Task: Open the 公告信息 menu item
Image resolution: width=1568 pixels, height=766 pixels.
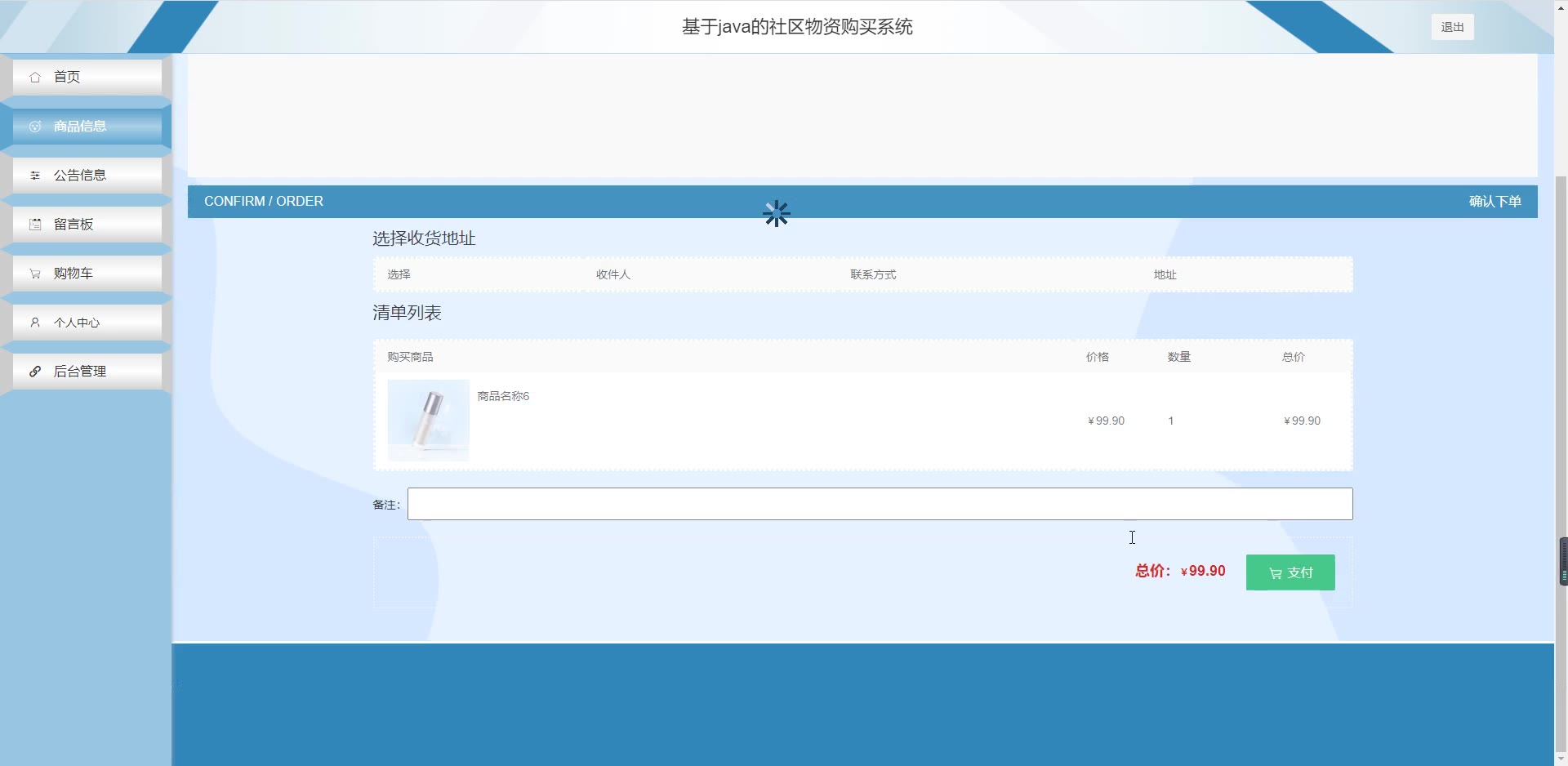Action: [87, 175]
